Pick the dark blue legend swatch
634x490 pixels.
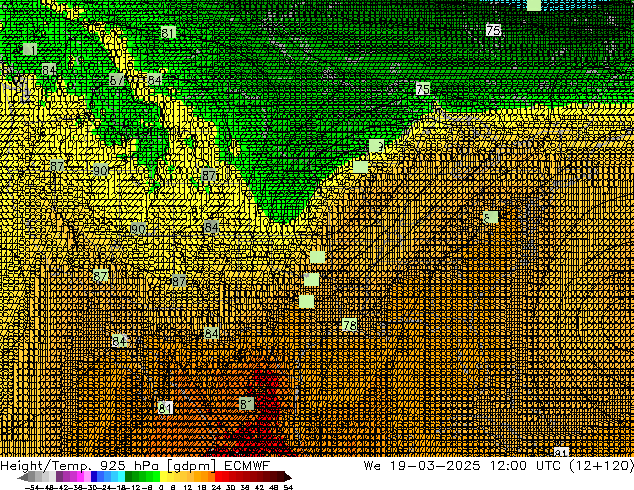94,477
